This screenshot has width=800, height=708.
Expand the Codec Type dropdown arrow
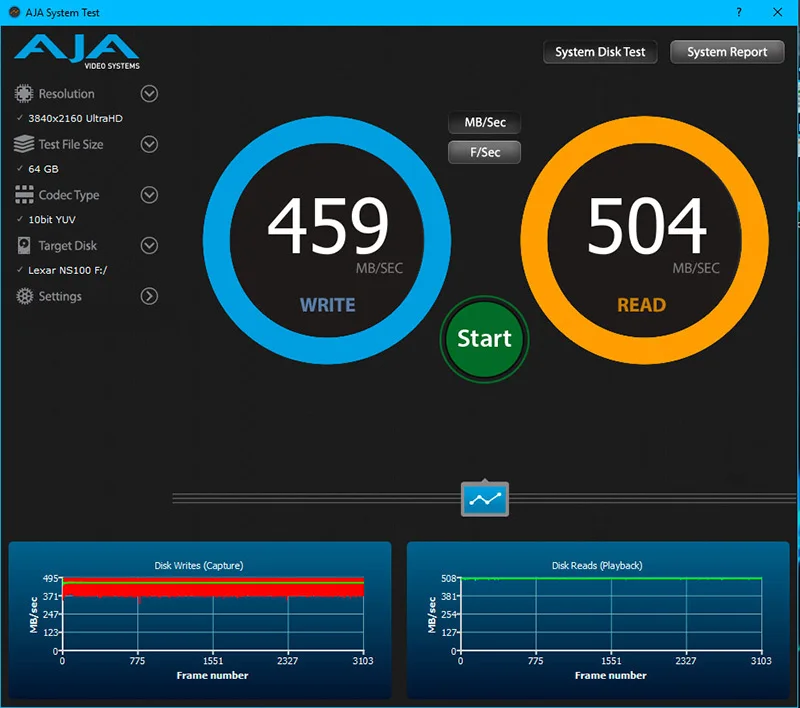[x=149, y=195]
